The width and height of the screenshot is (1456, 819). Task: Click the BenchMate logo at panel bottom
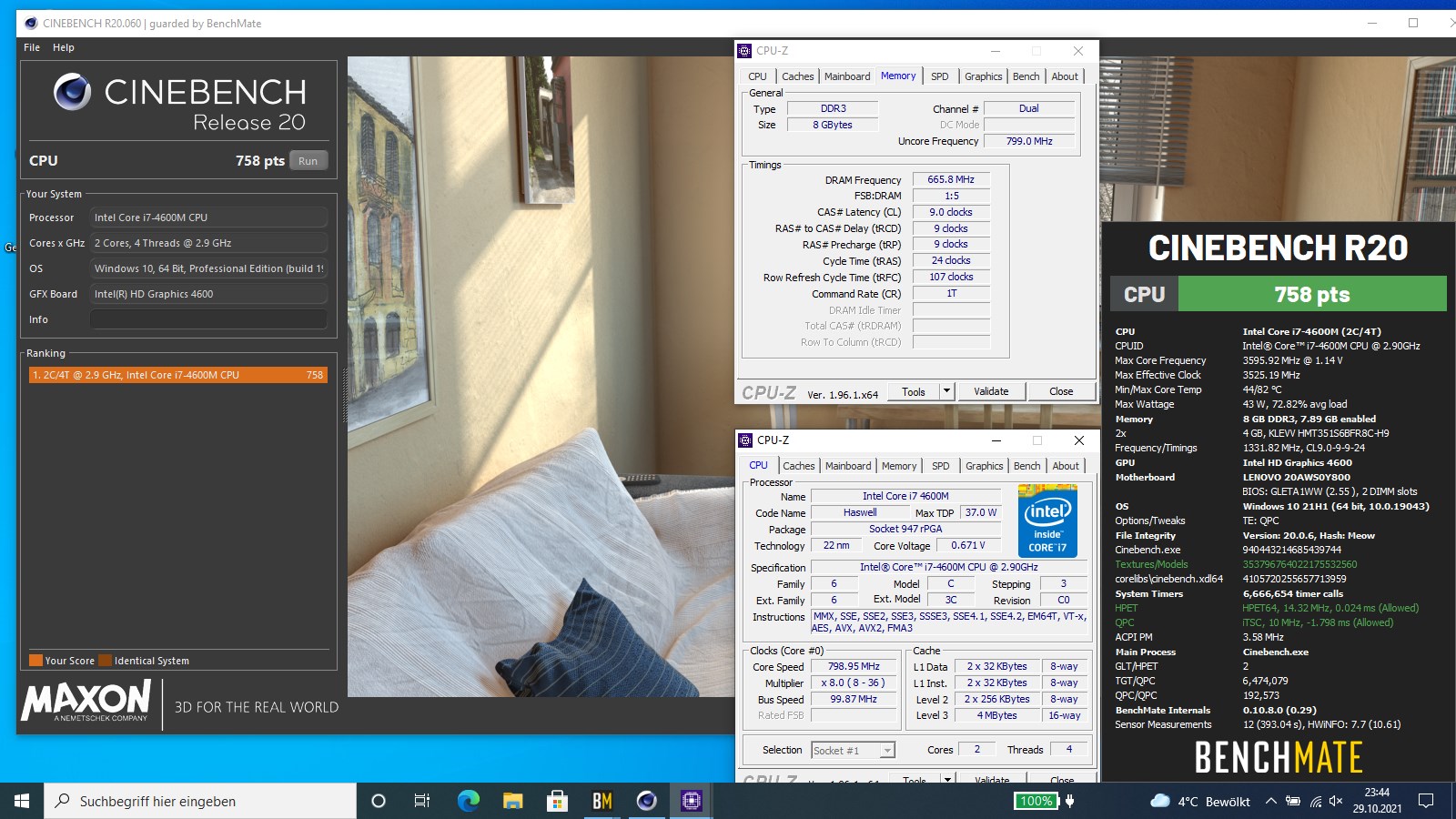(1279, 757)
